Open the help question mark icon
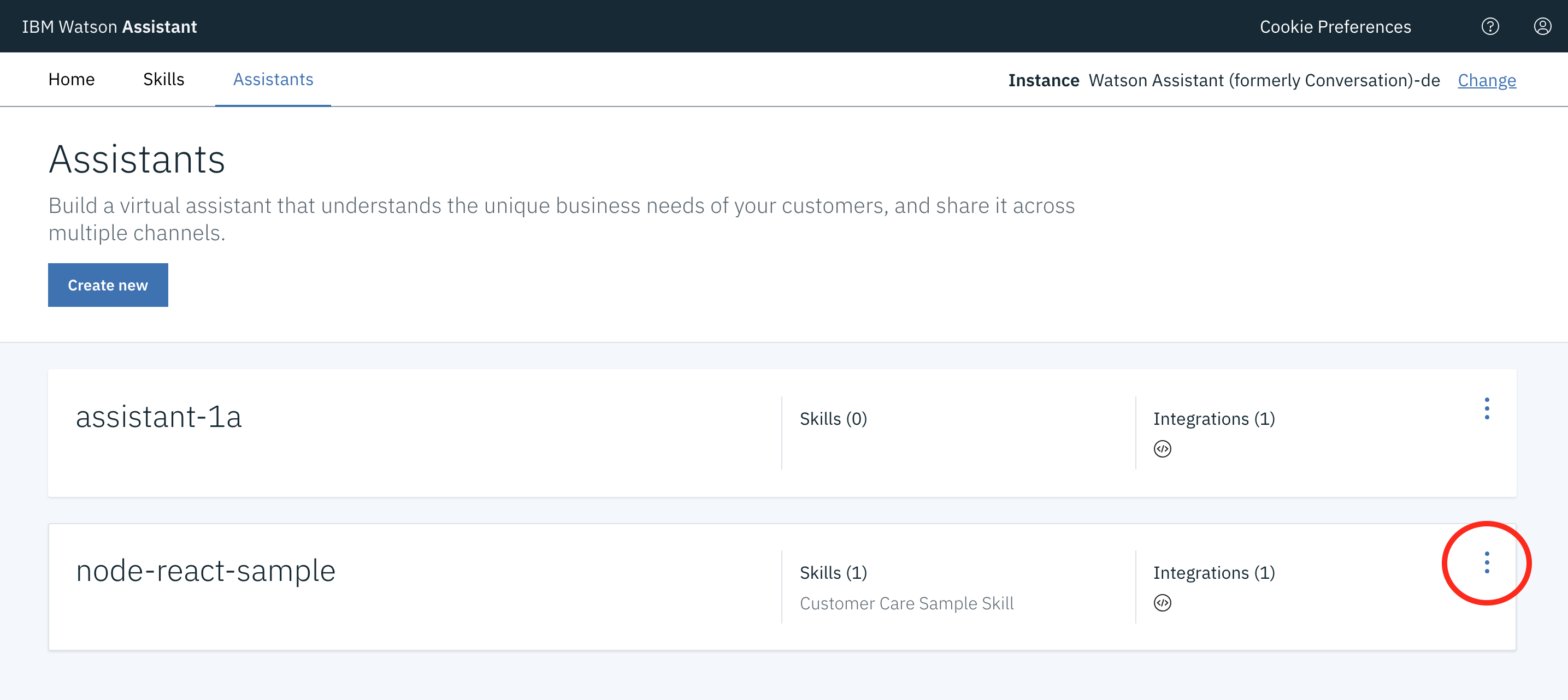Screen dimensions: 1568x700 point(1489,26)
